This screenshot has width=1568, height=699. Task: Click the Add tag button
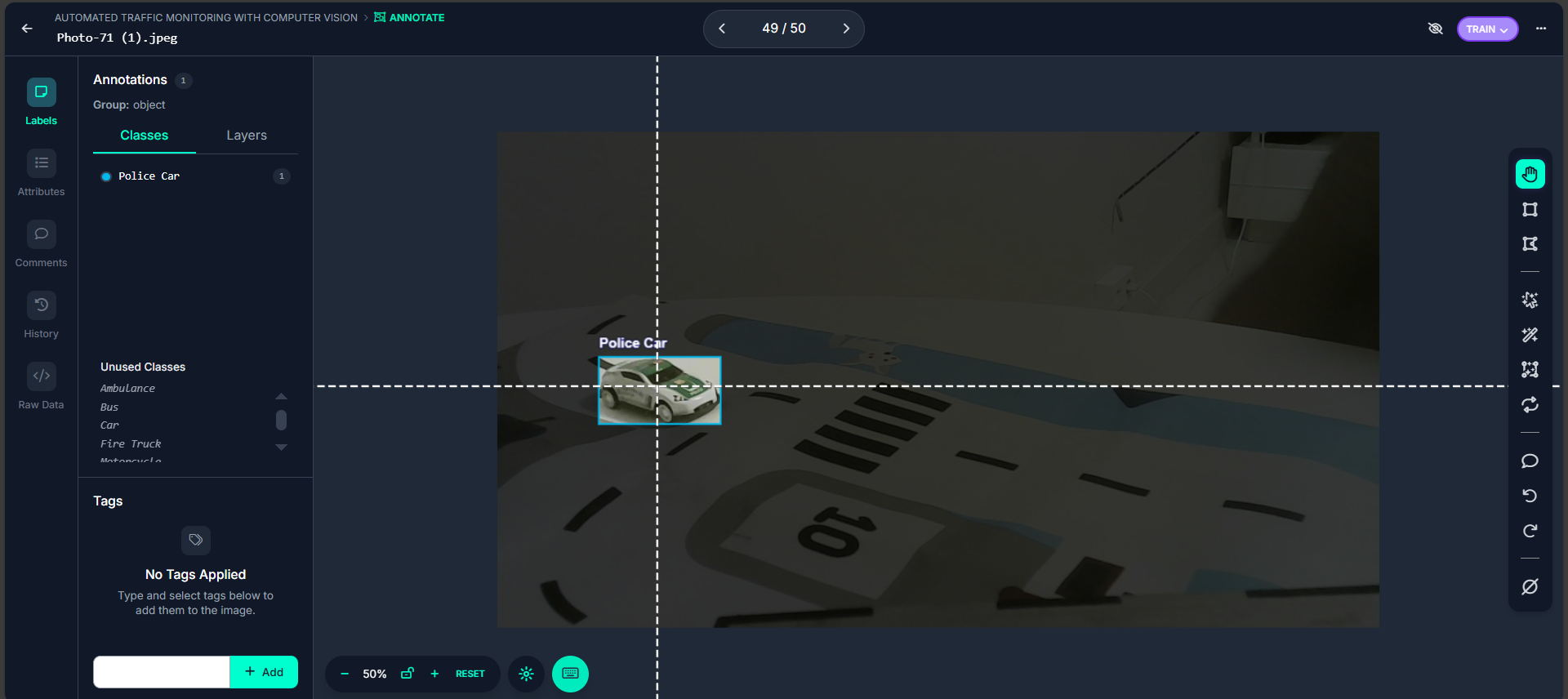click(x=264, y=672)
